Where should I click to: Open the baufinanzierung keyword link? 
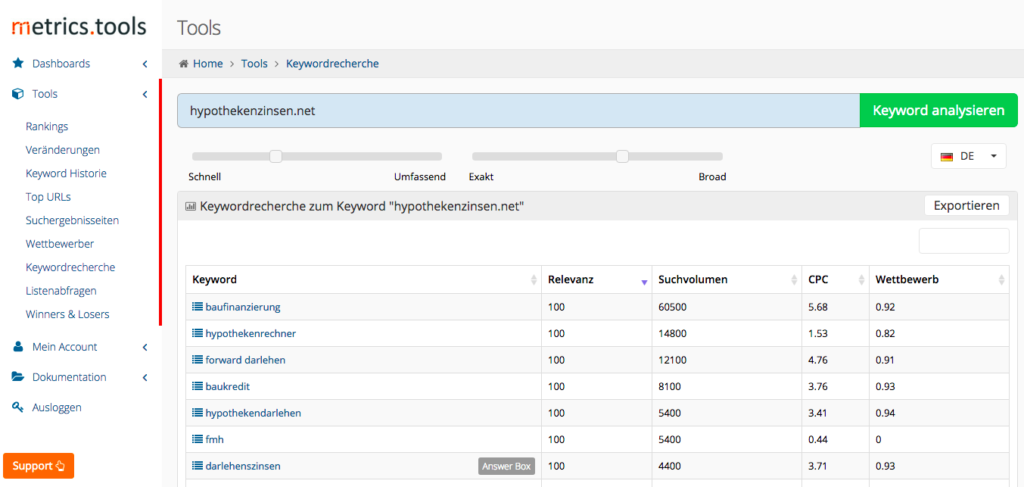243,306
